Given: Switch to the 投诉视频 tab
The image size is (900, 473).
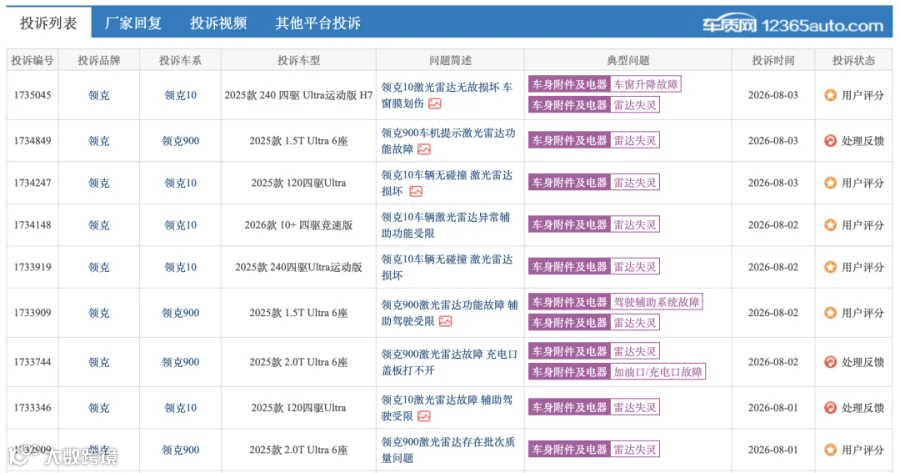Looking at the screenshot, I should point(219,23).
